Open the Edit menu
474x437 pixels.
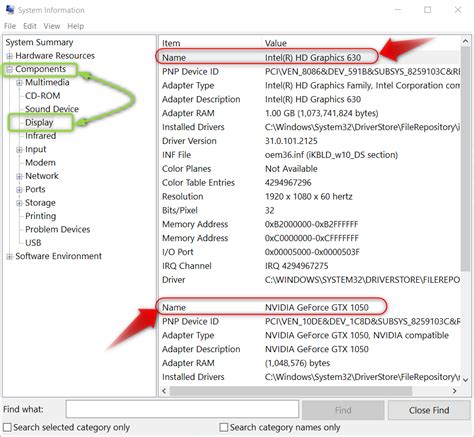coord(30,26)
